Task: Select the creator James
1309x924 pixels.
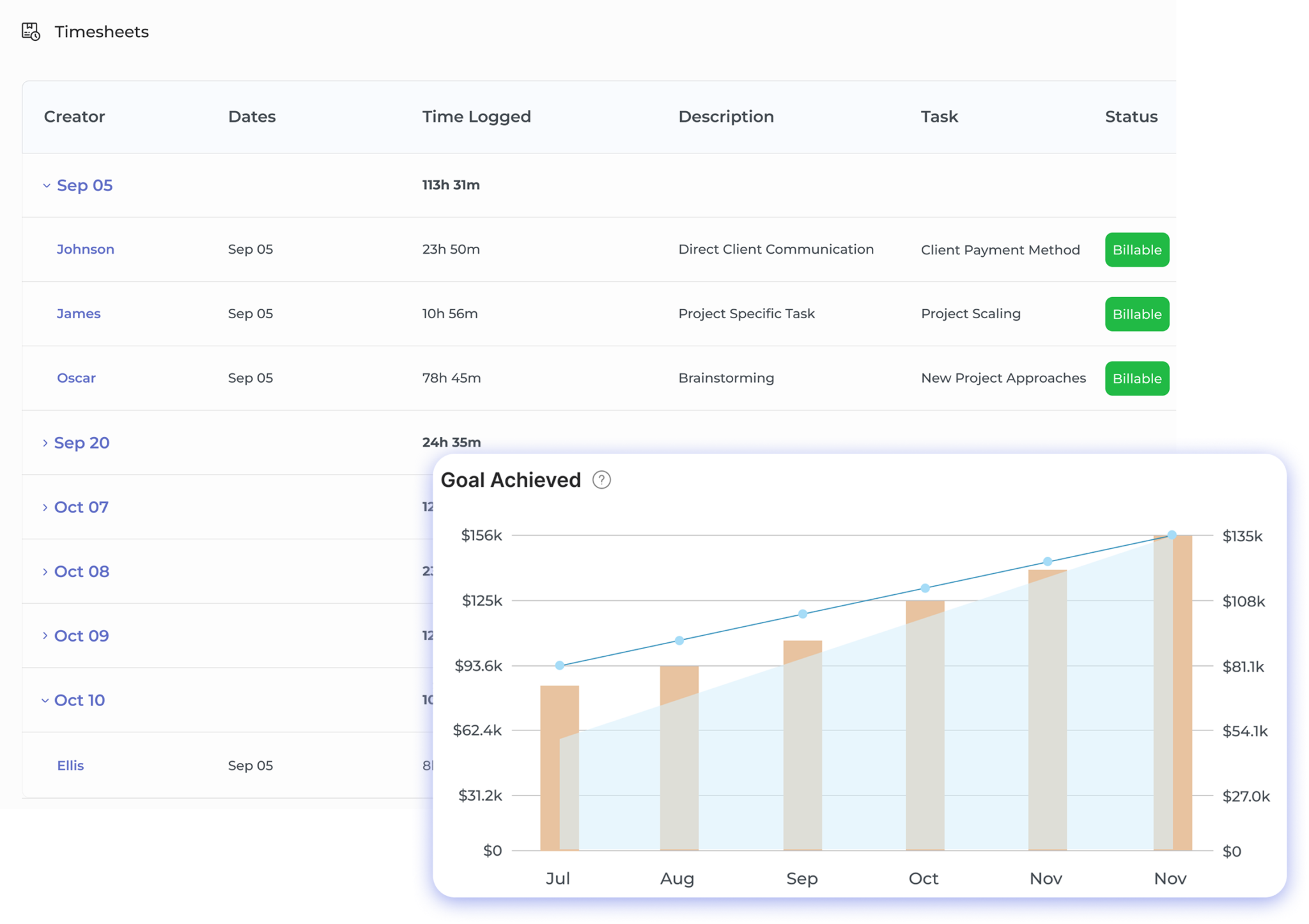Action: click(78, 313)
